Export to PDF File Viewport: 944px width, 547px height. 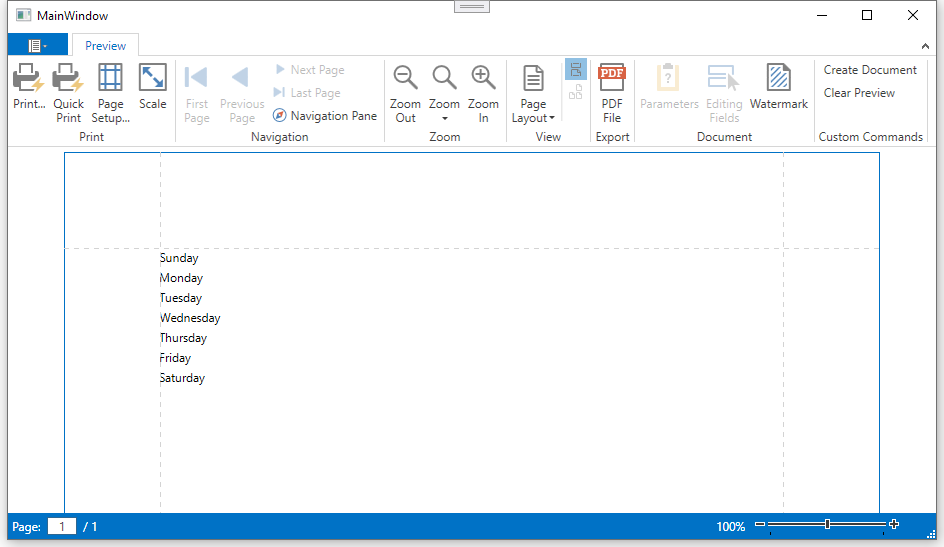(612, 78)
